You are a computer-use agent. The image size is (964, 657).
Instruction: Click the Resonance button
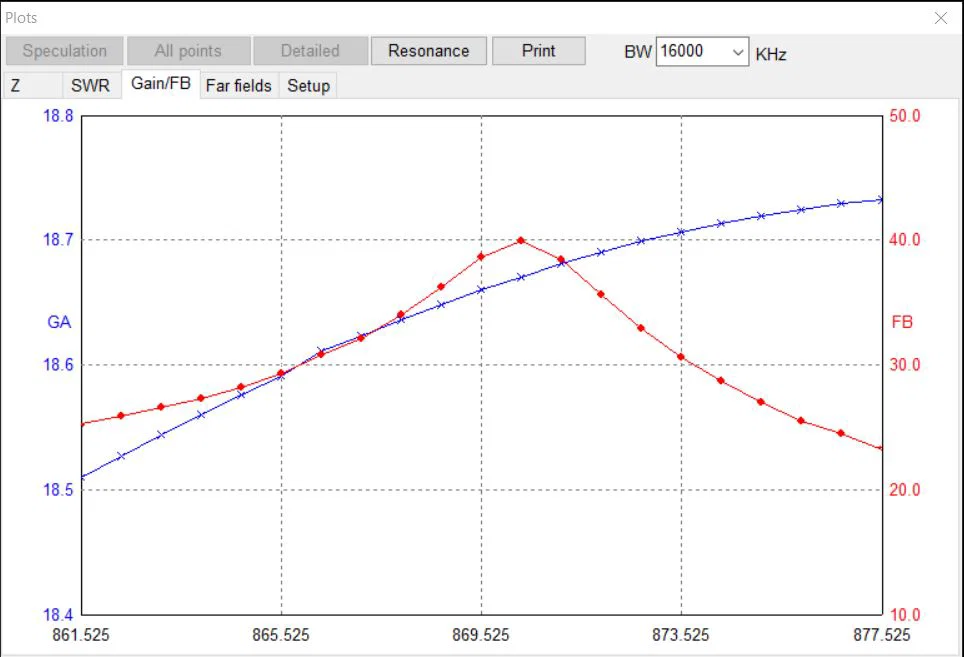pos(429,51)
